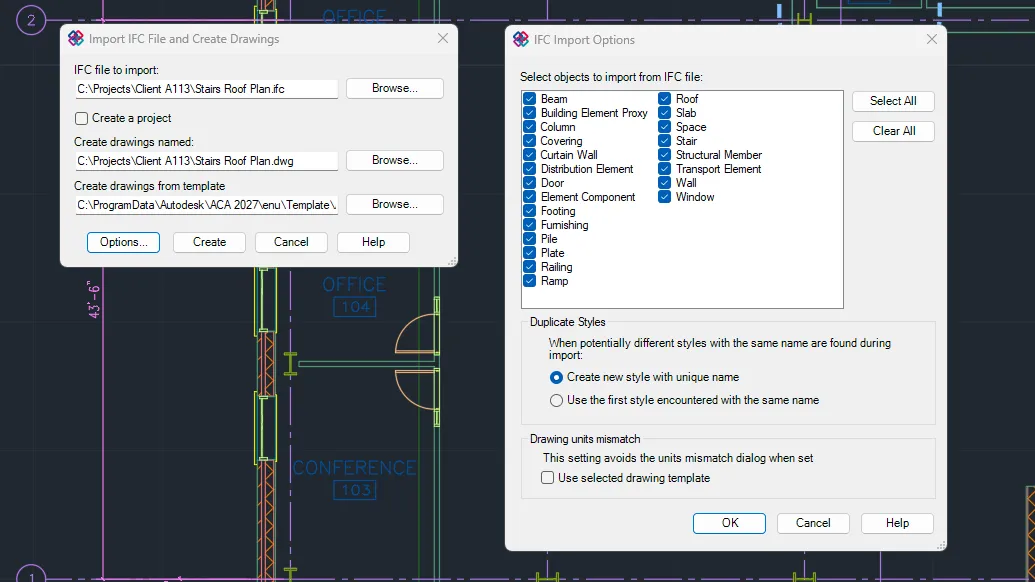
Task: Uncheck the Curtain Wall checkbox
Action: pos(530,155)
